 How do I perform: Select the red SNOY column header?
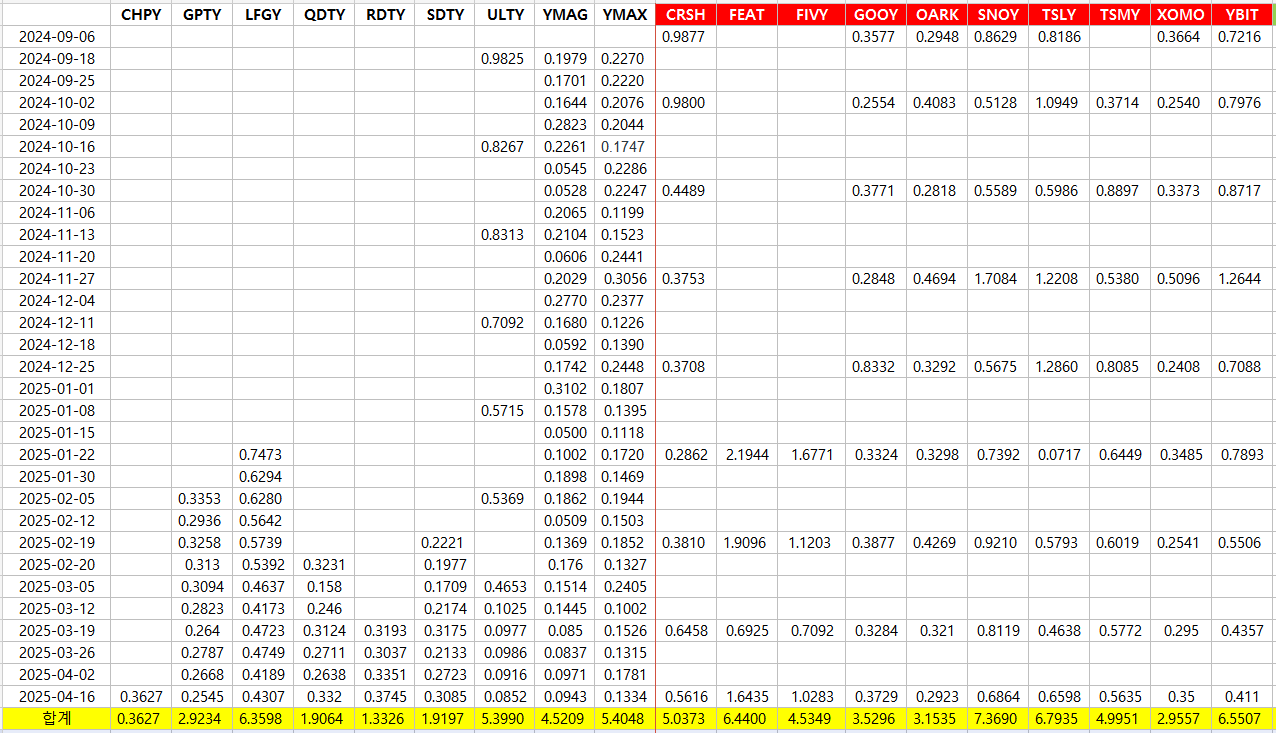pyautogui.click(x=998, y=14)
